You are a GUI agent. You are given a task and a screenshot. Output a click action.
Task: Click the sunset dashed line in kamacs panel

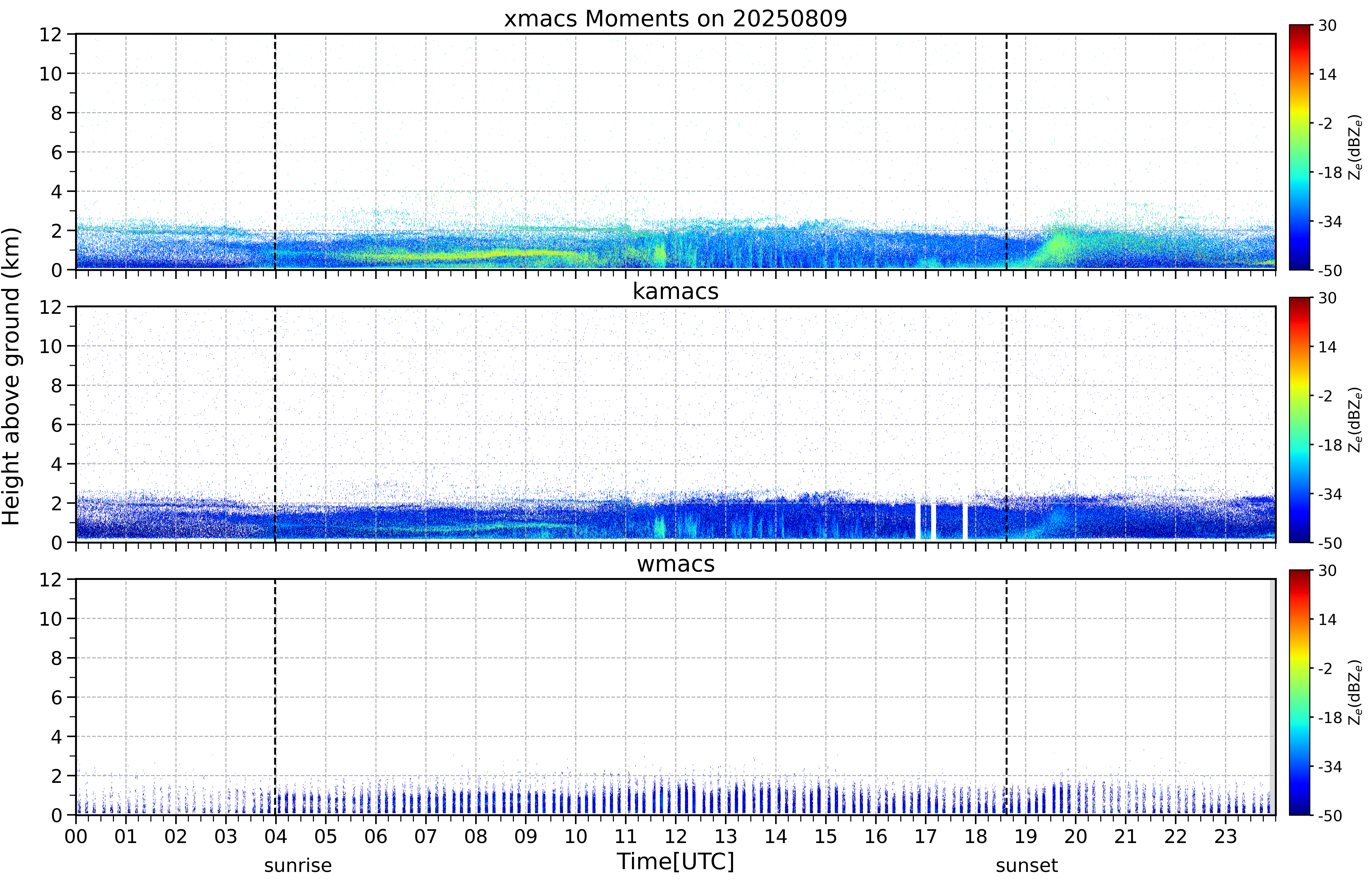[x=1006, y=424]
